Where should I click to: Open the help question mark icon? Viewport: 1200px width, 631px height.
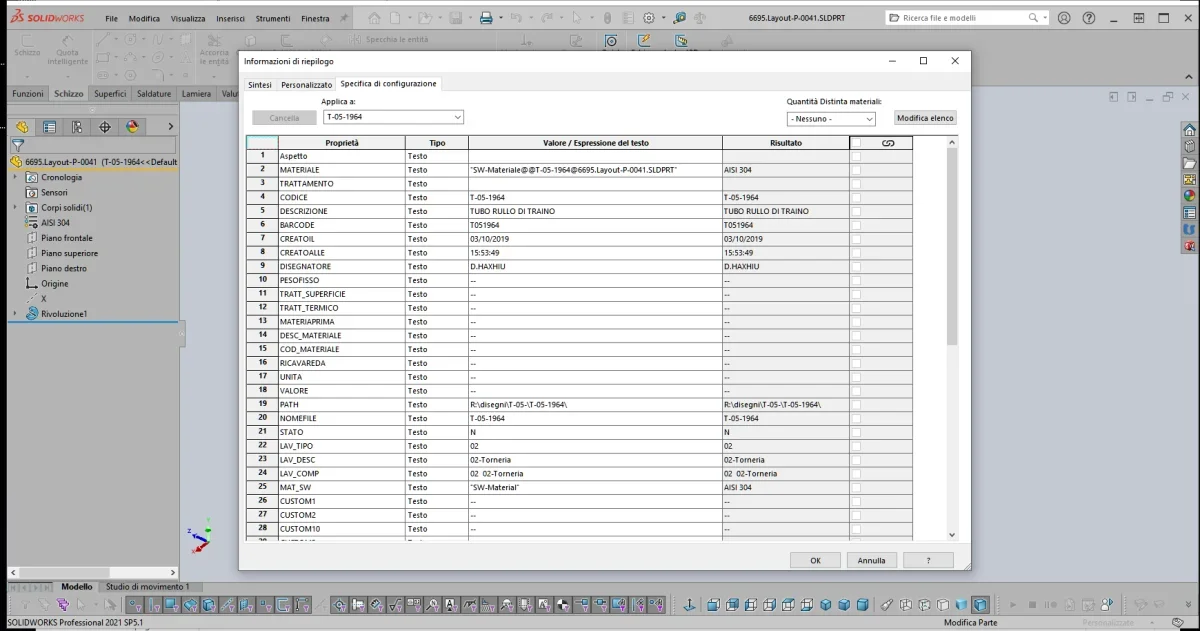click(1089, 18)
